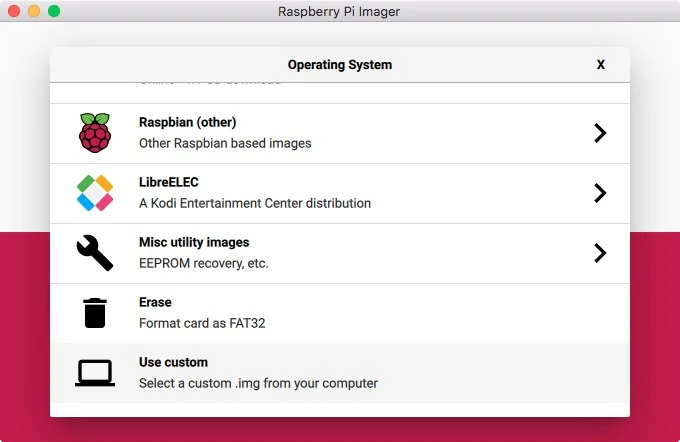Click the laptop icon for Use custom
This screenshot has height=442, width=680.
click(95, 373)
